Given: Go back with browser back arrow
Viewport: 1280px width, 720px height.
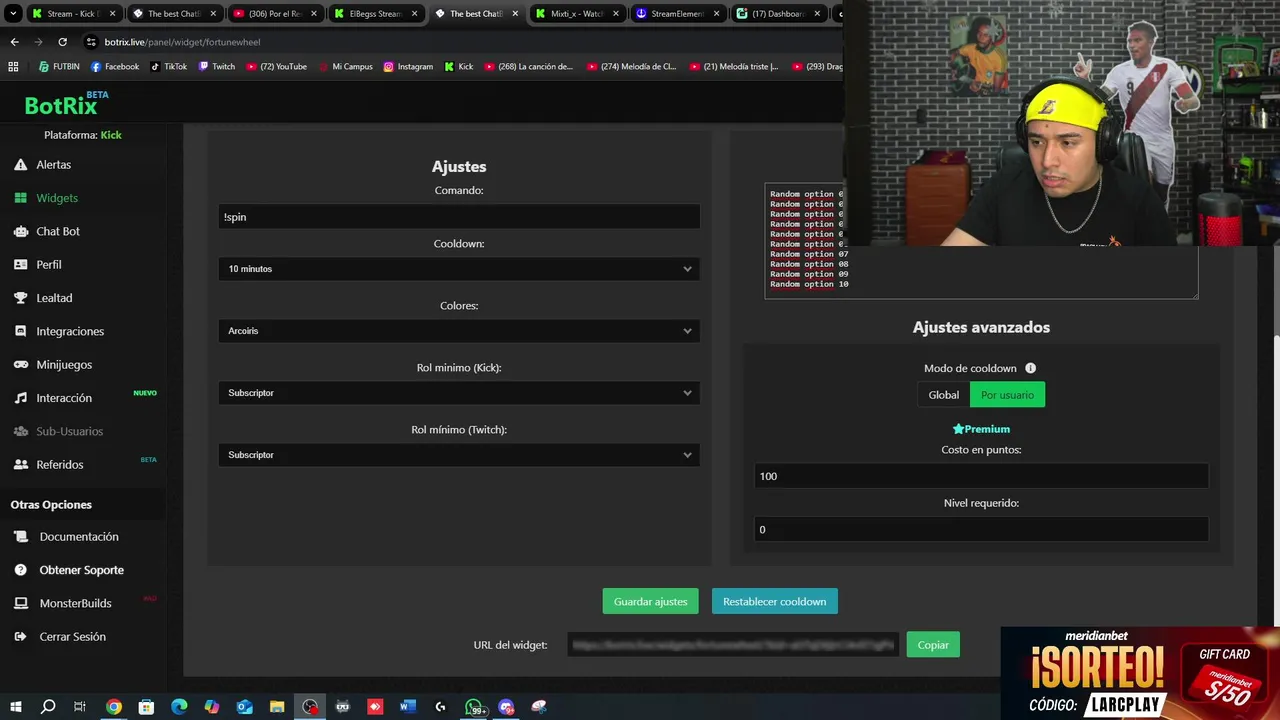Looking at the screenshot, I should (x=14, y=42).
